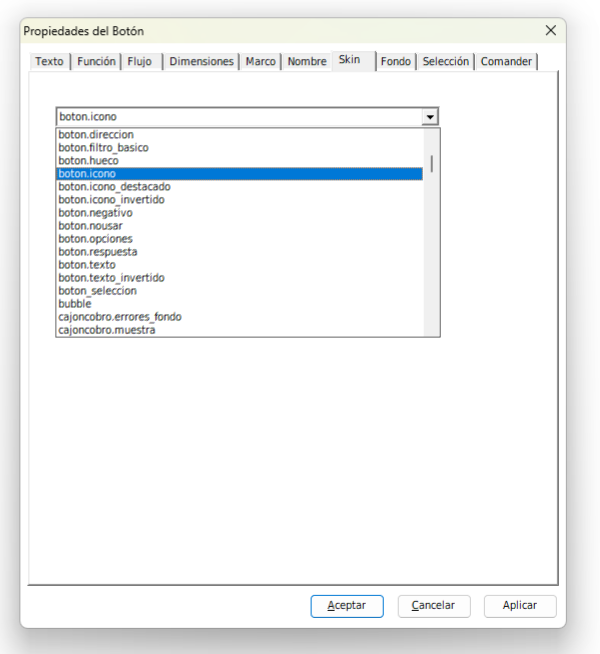Switch to the Texto tab
Image resolution: width=600 pixels, height=654 pixels.
[49, 61]
